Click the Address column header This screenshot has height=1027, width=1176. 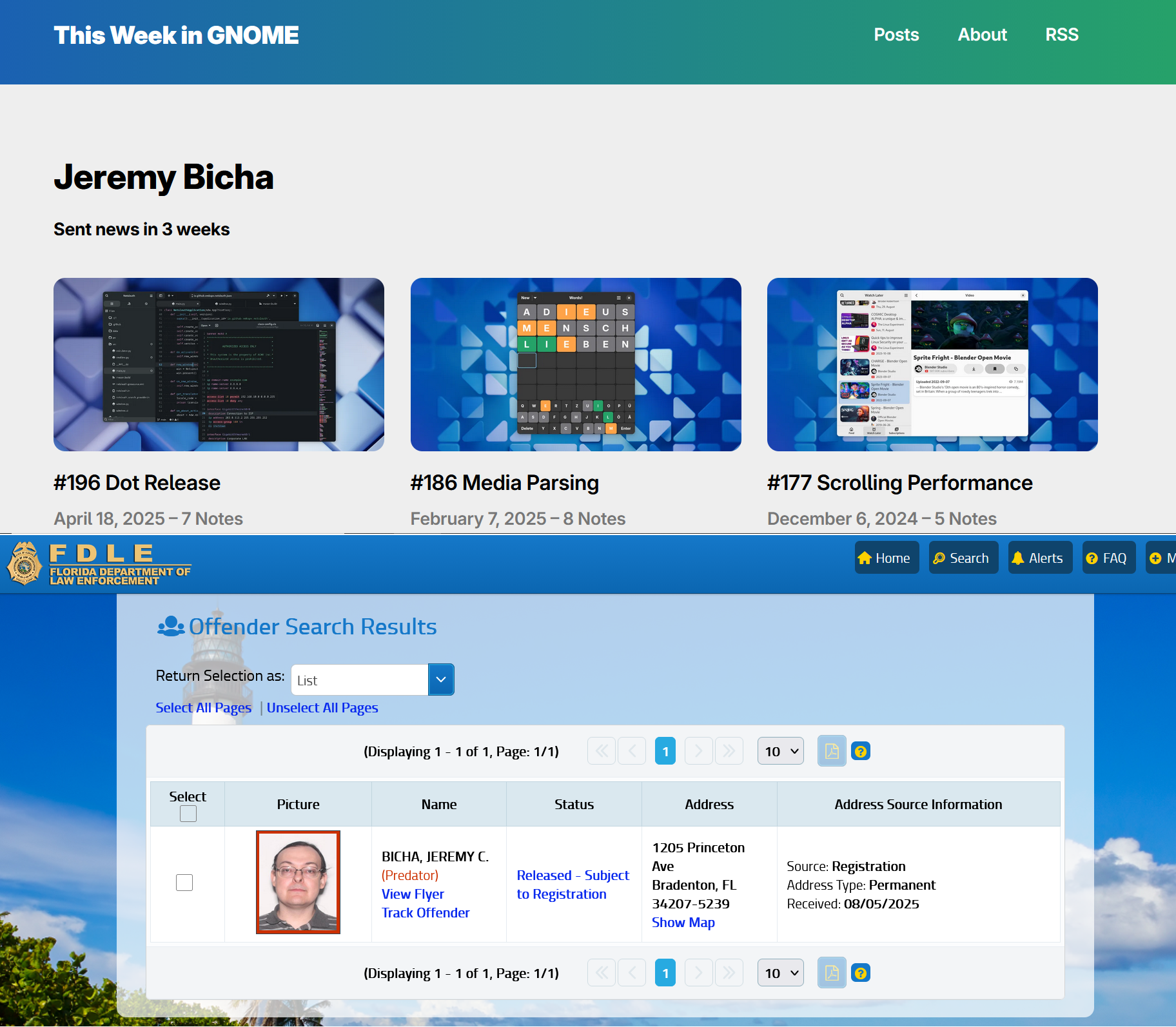tap(709, 805)
